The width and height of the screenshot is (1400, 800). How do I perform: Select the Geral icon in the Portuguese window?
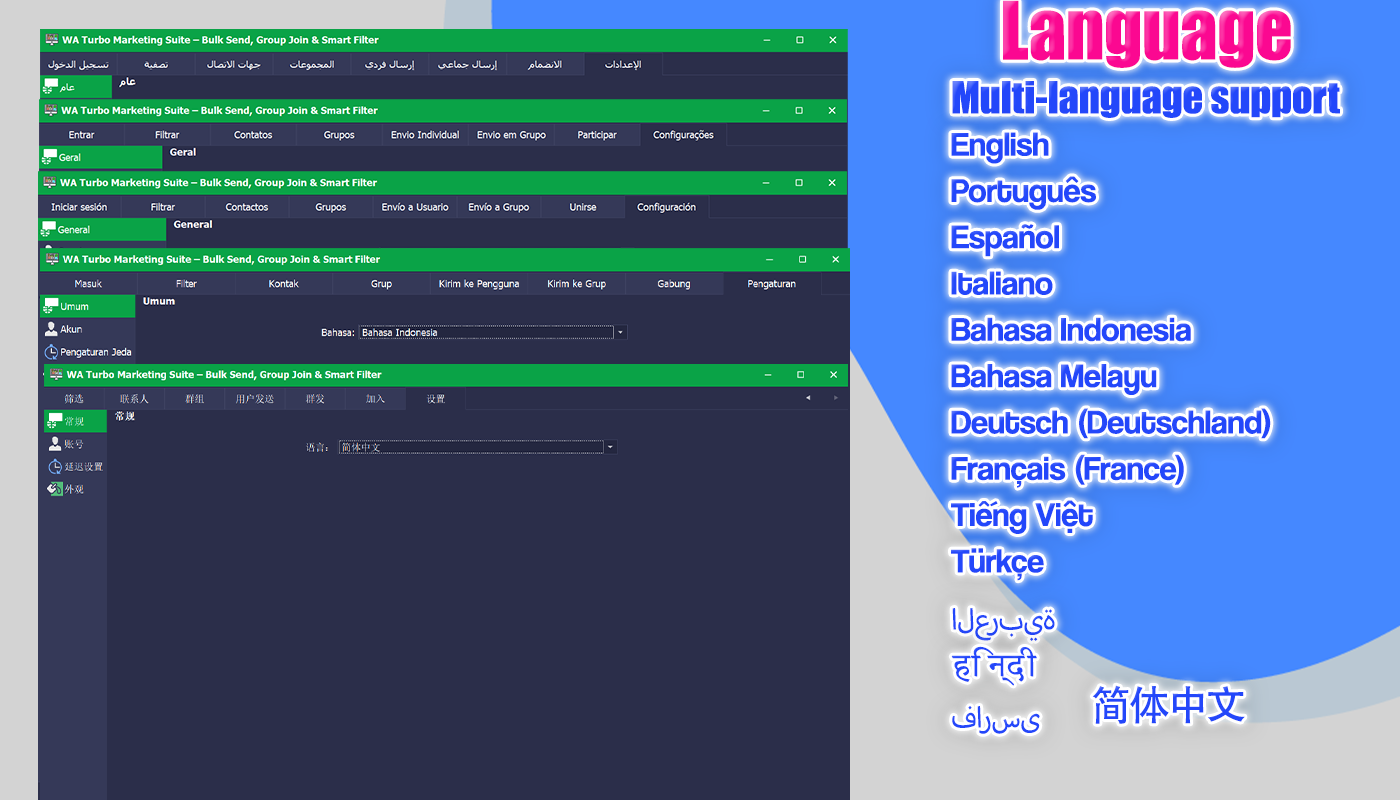[x=49, y=157]
